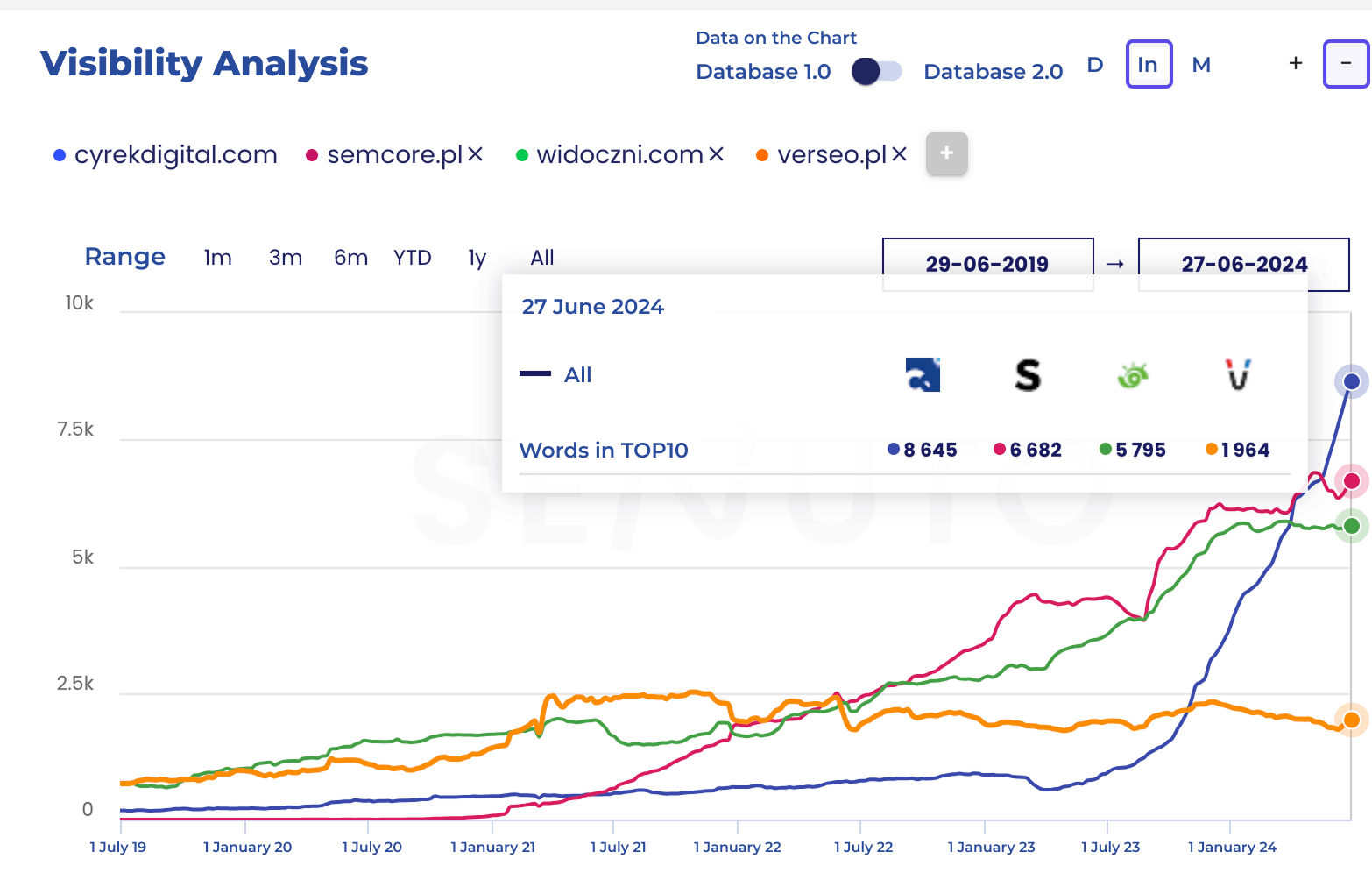1372x873 pixels.
Task: Toggle the Database 1.0 / 2.0 switch
Action: pos(877,71)
